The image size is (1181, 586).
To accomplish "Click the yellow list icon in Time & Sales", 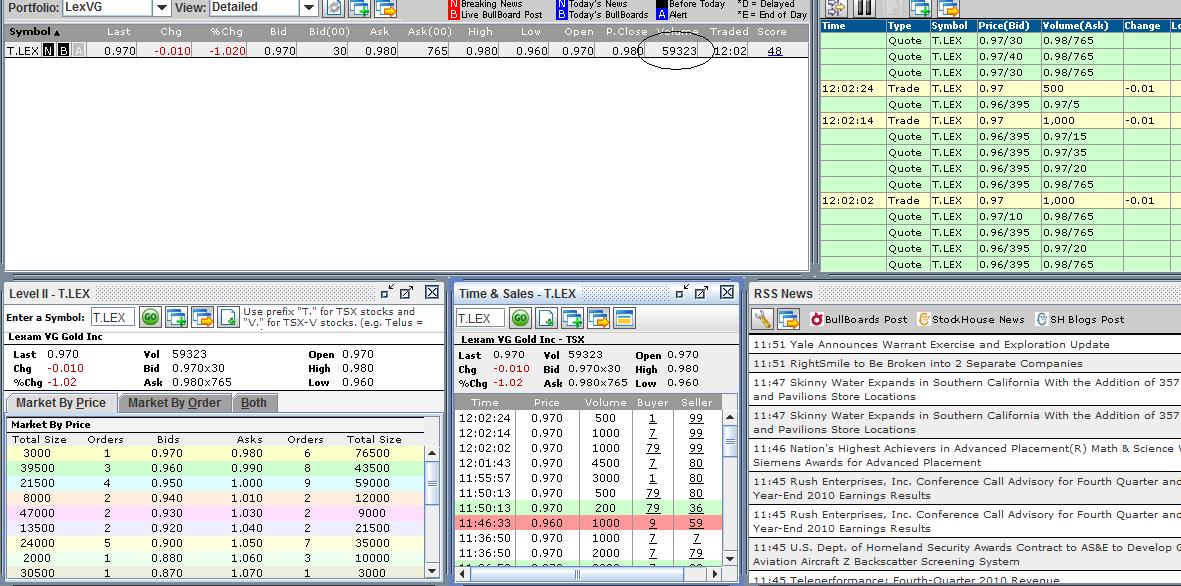I will point(624,318).
